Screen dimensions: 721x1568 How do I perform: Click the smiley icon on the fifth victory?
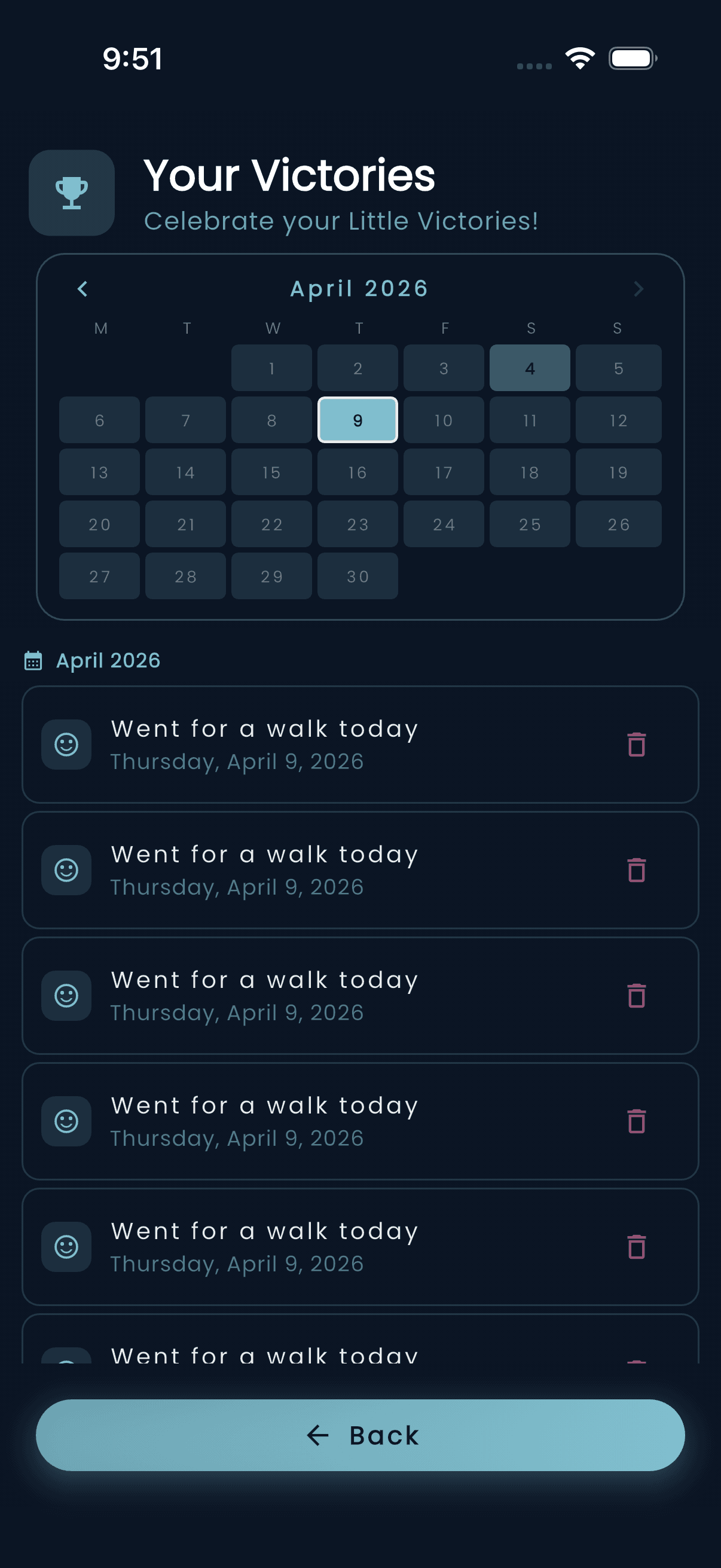(66, 1247)
